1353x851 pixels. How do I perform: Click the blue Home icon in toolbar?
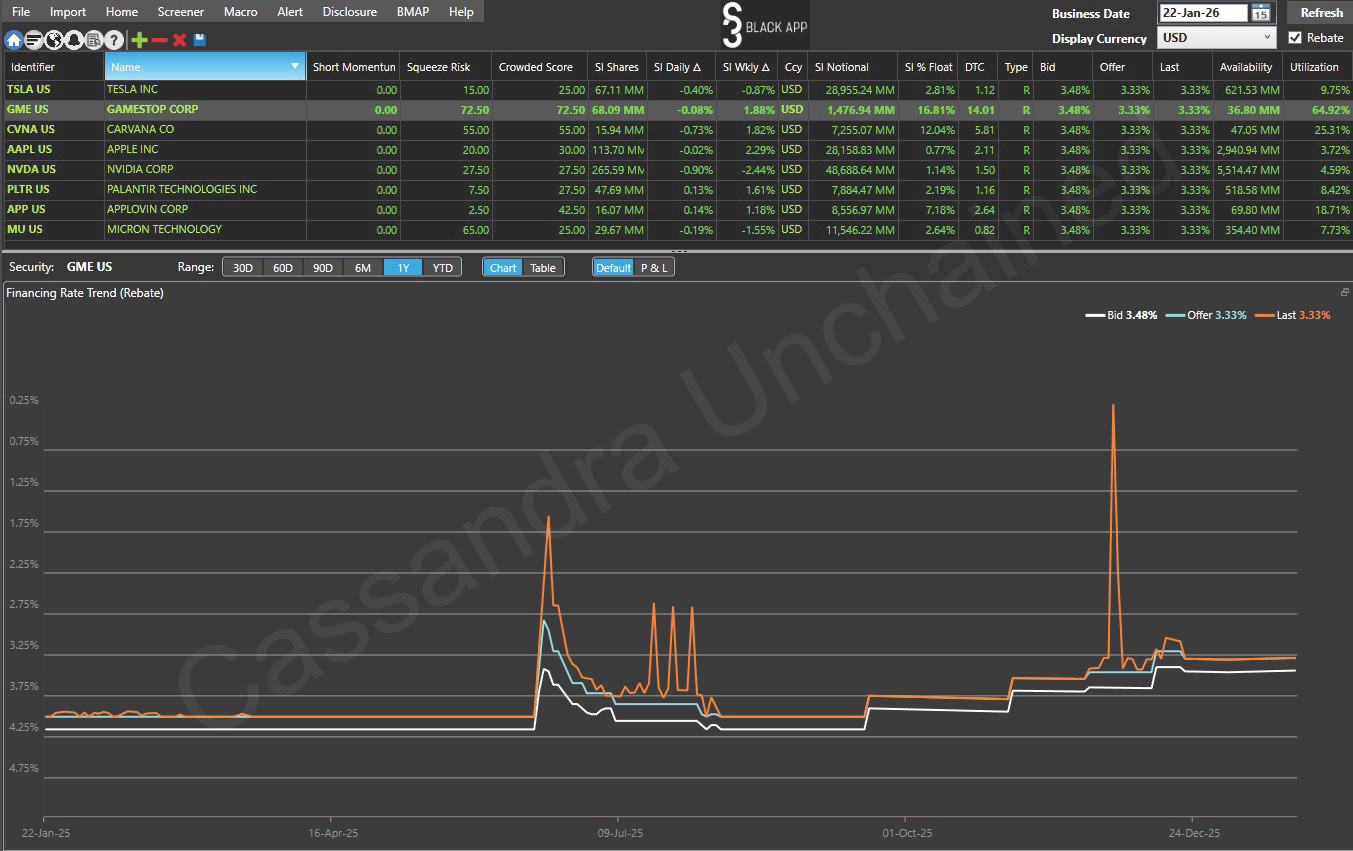pos(14,40)
